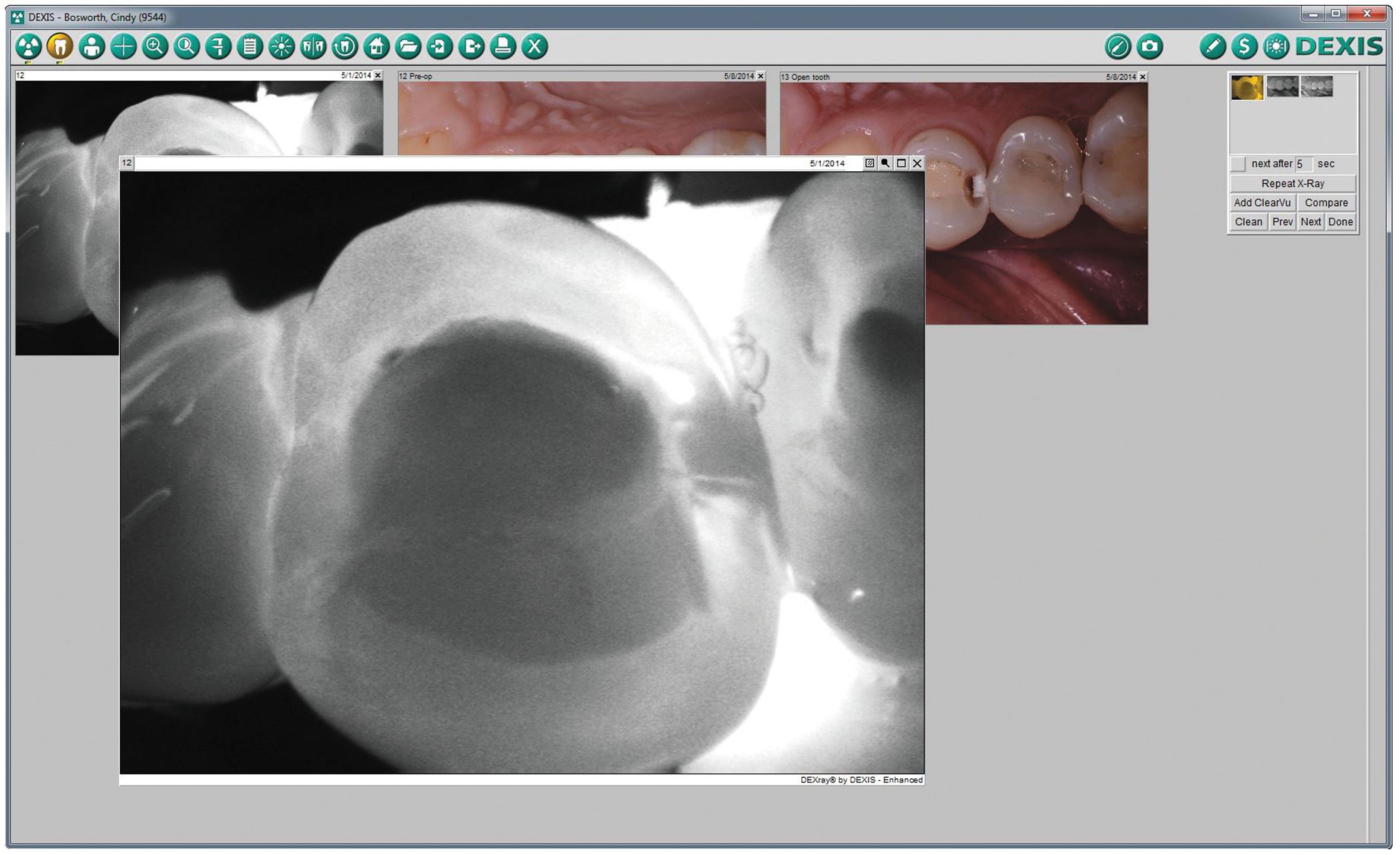Click the 'next after' seconds input field
The image size is (1400, 855).
pos(1303,164)
